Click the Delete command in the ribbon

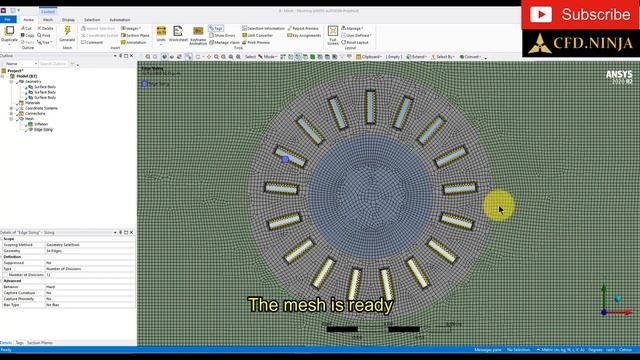45,28
